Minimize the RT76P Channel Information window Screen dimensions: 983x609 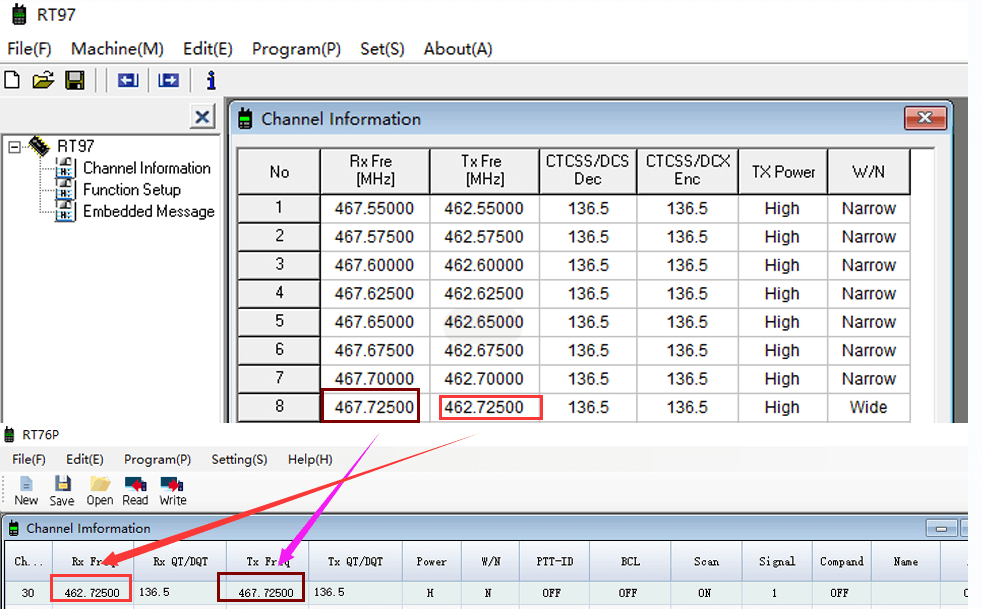point(941,529)
